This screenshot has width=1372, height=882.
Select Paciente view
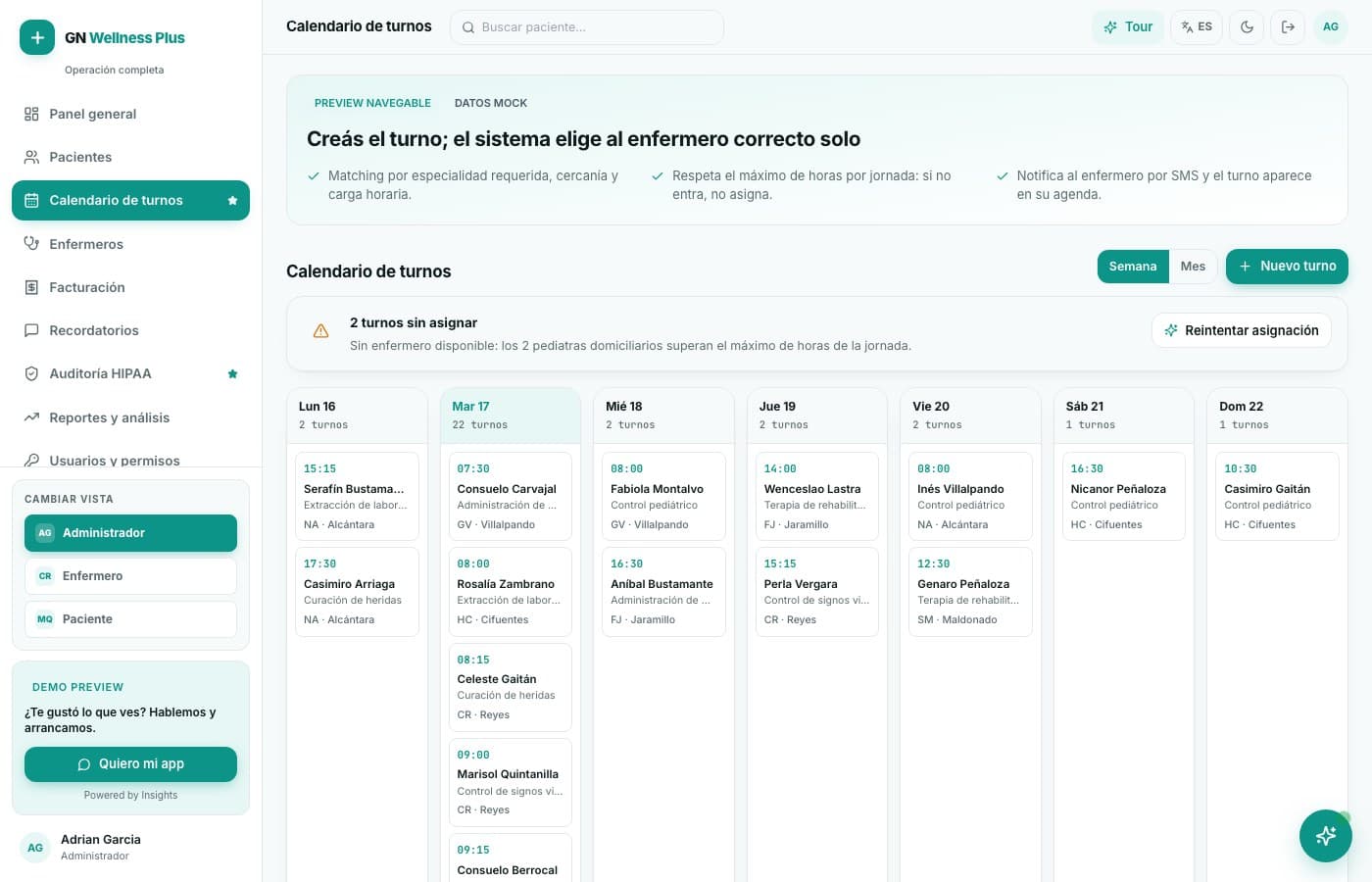click(130, 619)
